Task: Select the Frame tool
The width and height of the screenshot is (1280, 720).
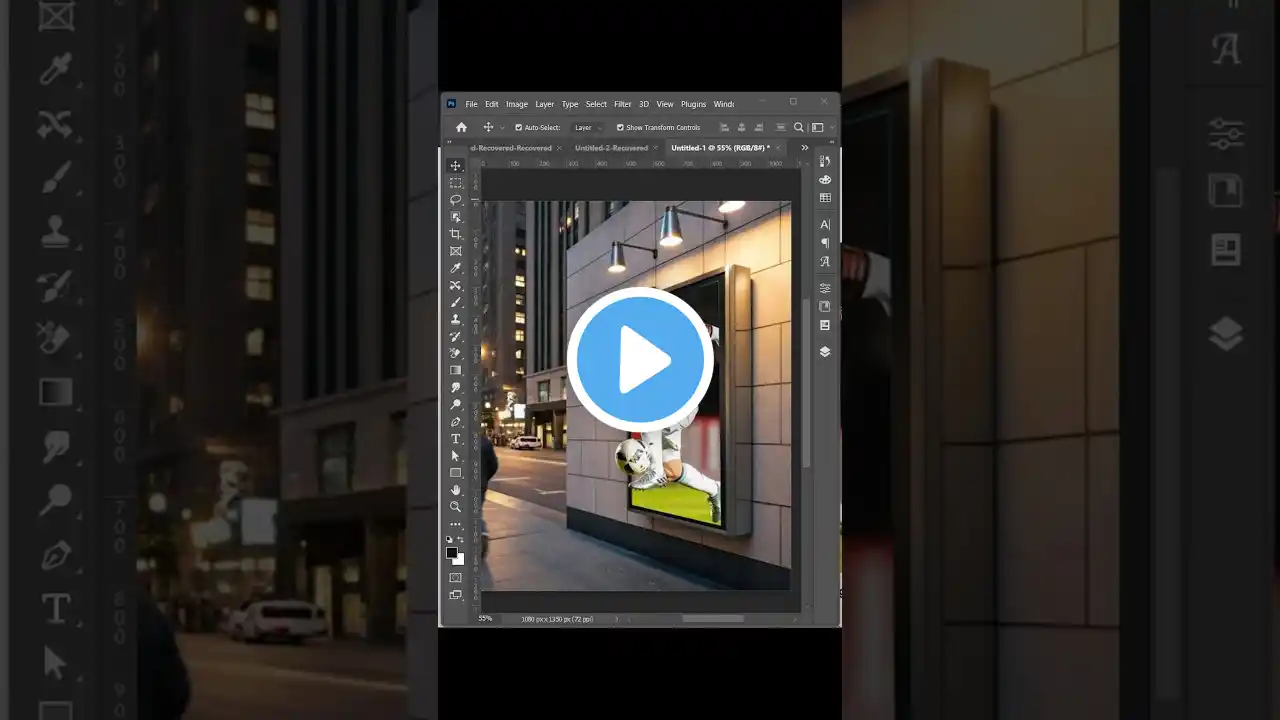Action: point(456,251)
